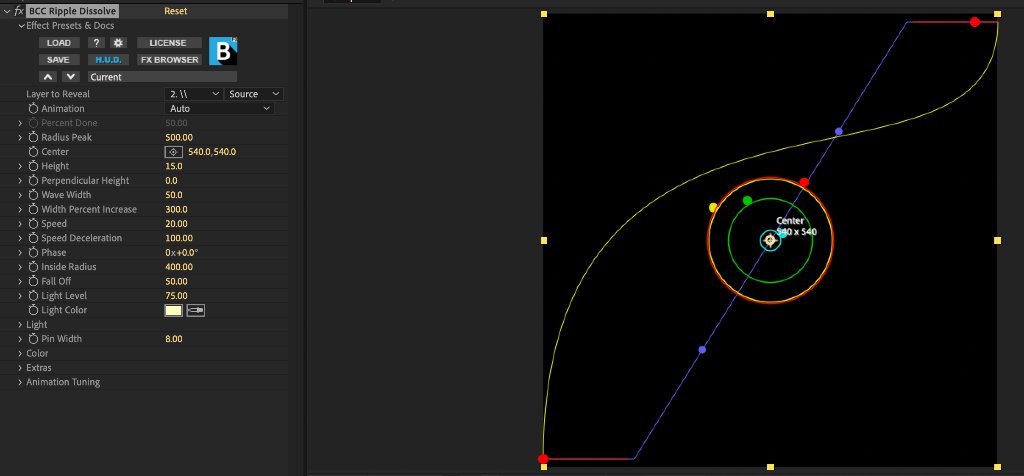1024x476 pixels.
Task: Click the LICENSE button
Action: 168,43
